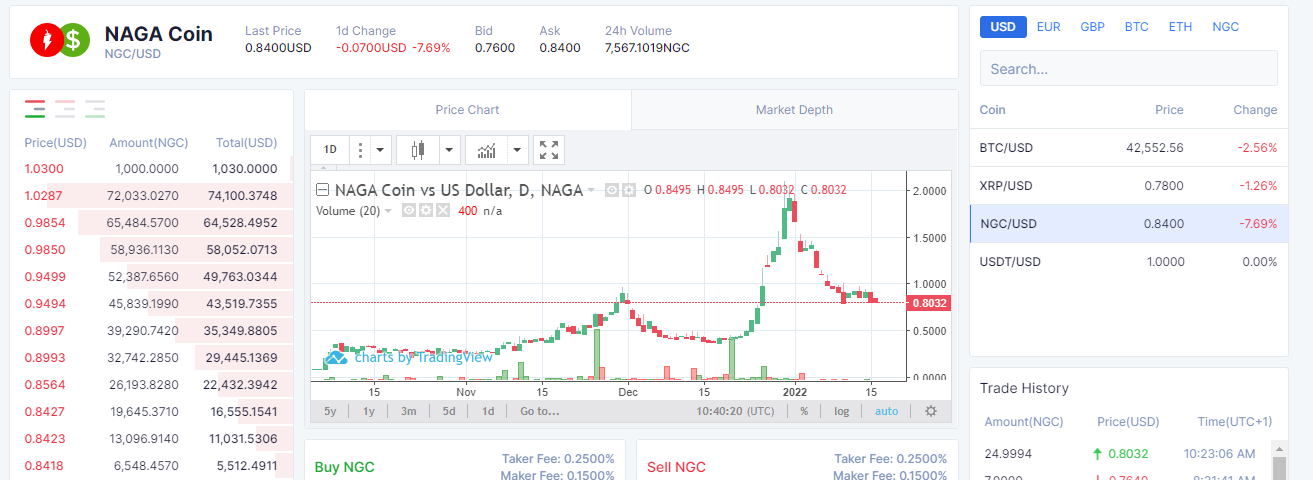Show combined buy and sell order book view

coord(35,108)
